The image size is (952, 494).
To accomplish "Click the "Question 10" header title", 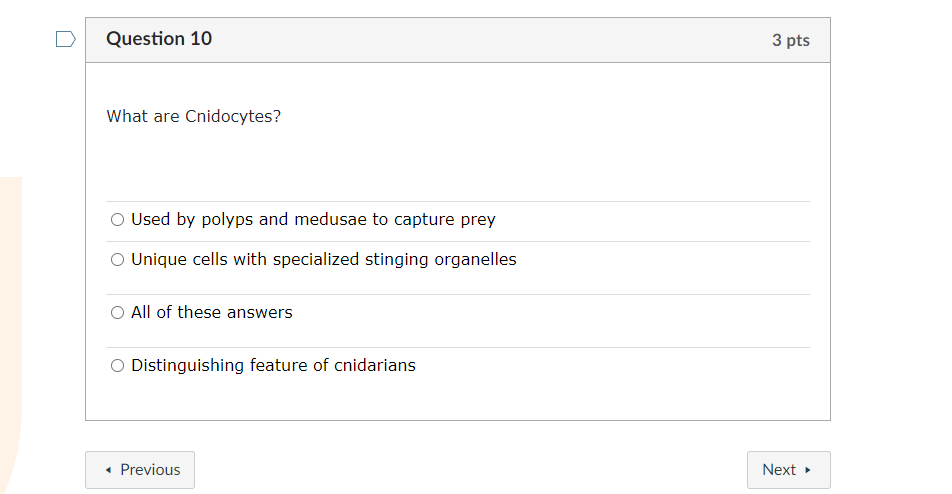I will point(159,39).
